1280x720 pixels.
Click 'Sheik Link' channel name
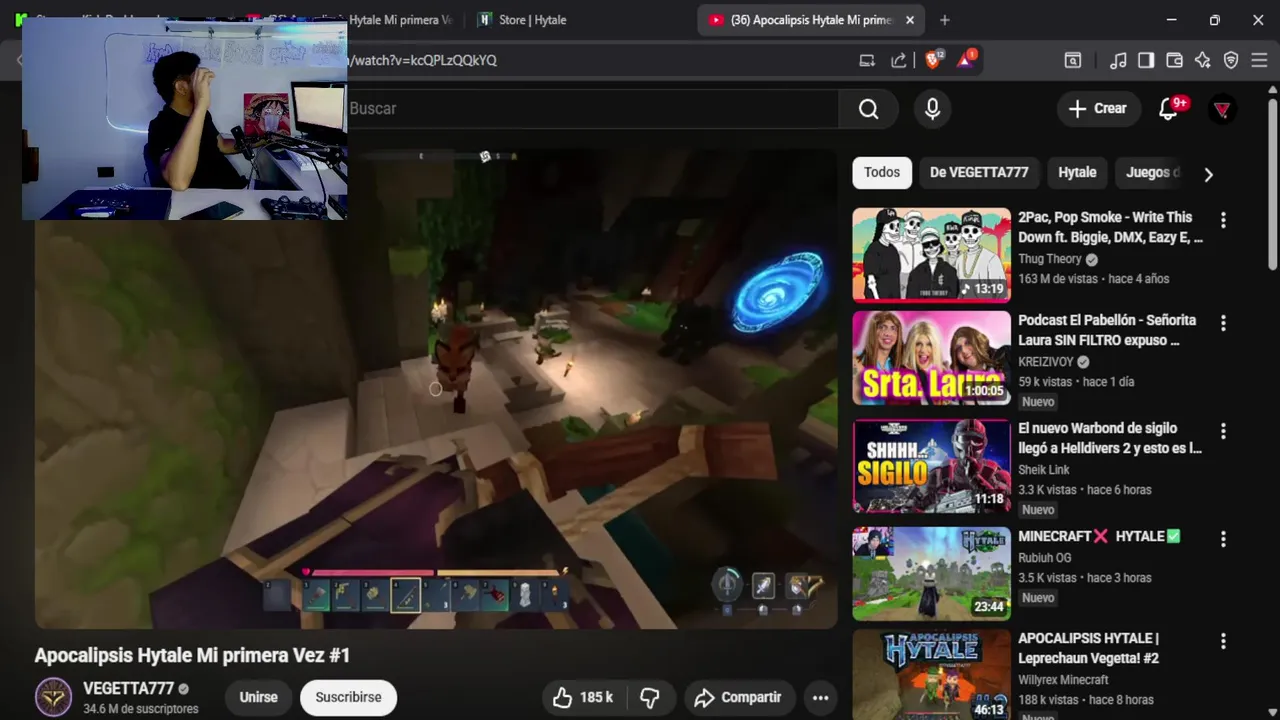1044,470
